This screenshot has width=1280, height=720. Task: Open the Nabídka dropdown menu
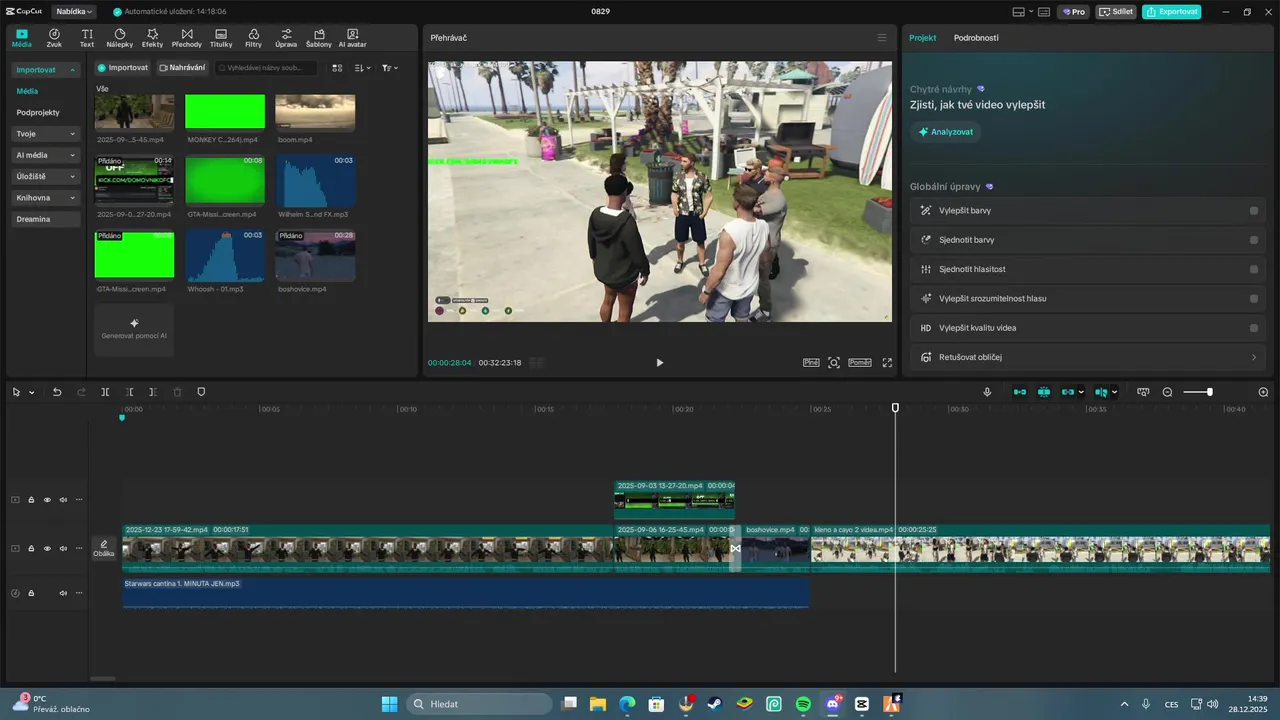(74, 12)
